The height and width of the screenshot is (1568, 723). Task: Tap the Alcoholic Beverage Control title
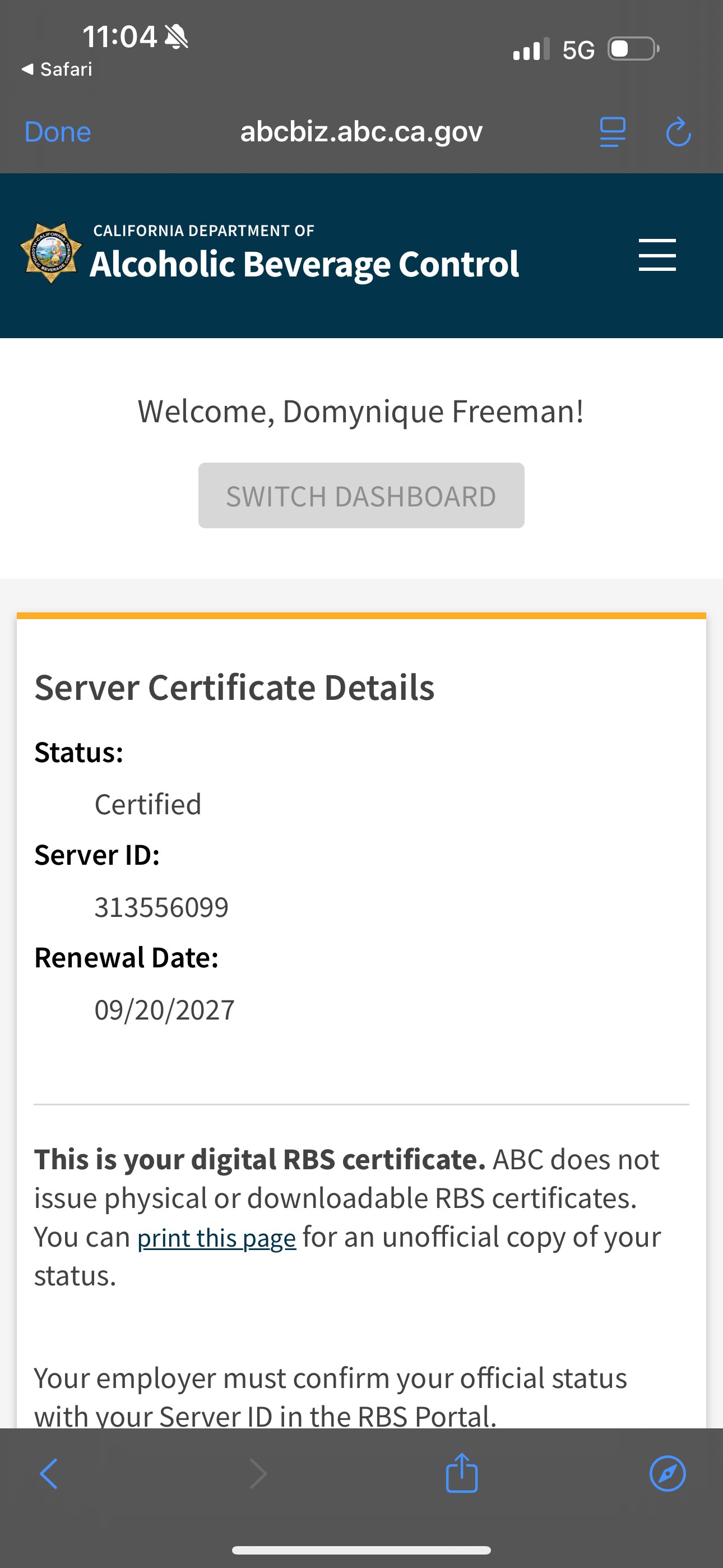pyautogui.click(x=304, y=264)
